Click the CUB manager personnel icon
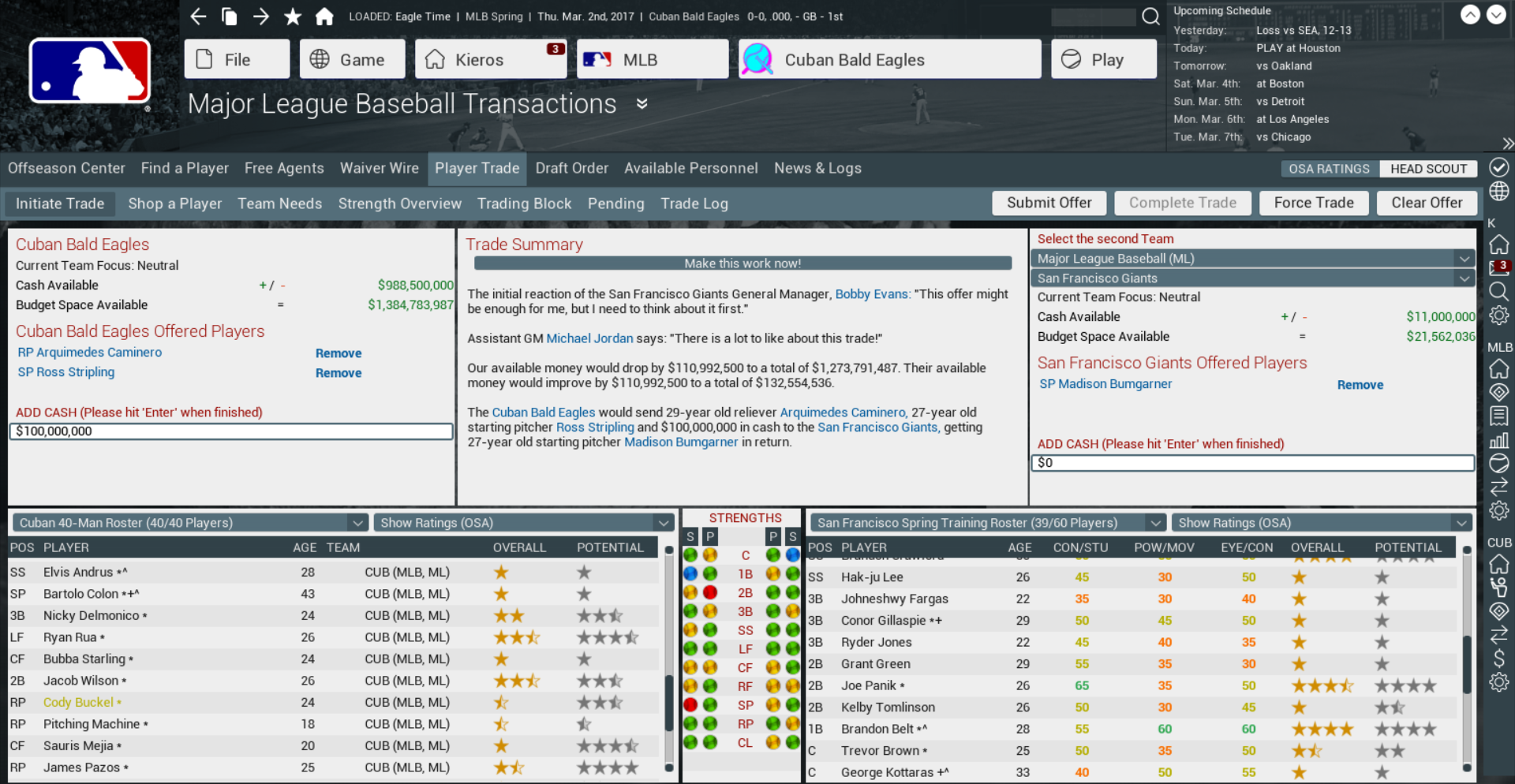Screen dimensions: 1515x784 [1499, 588]
